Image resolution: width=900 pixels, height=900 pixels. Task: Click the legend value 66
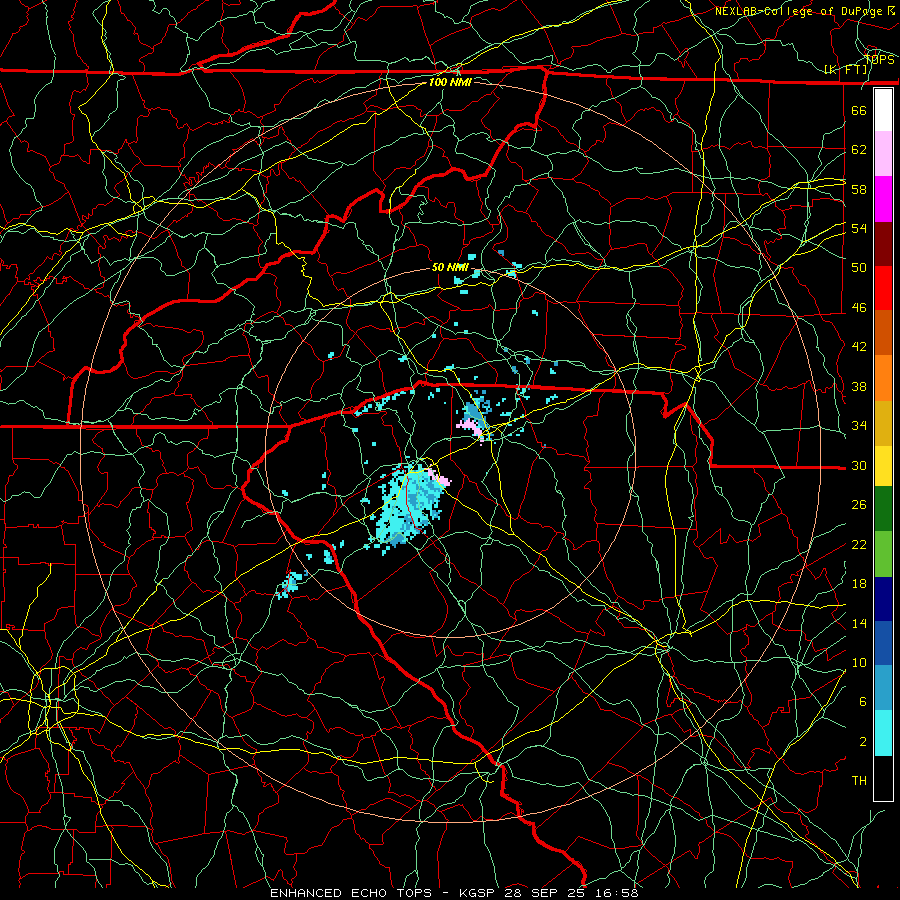tap(859, 110)
